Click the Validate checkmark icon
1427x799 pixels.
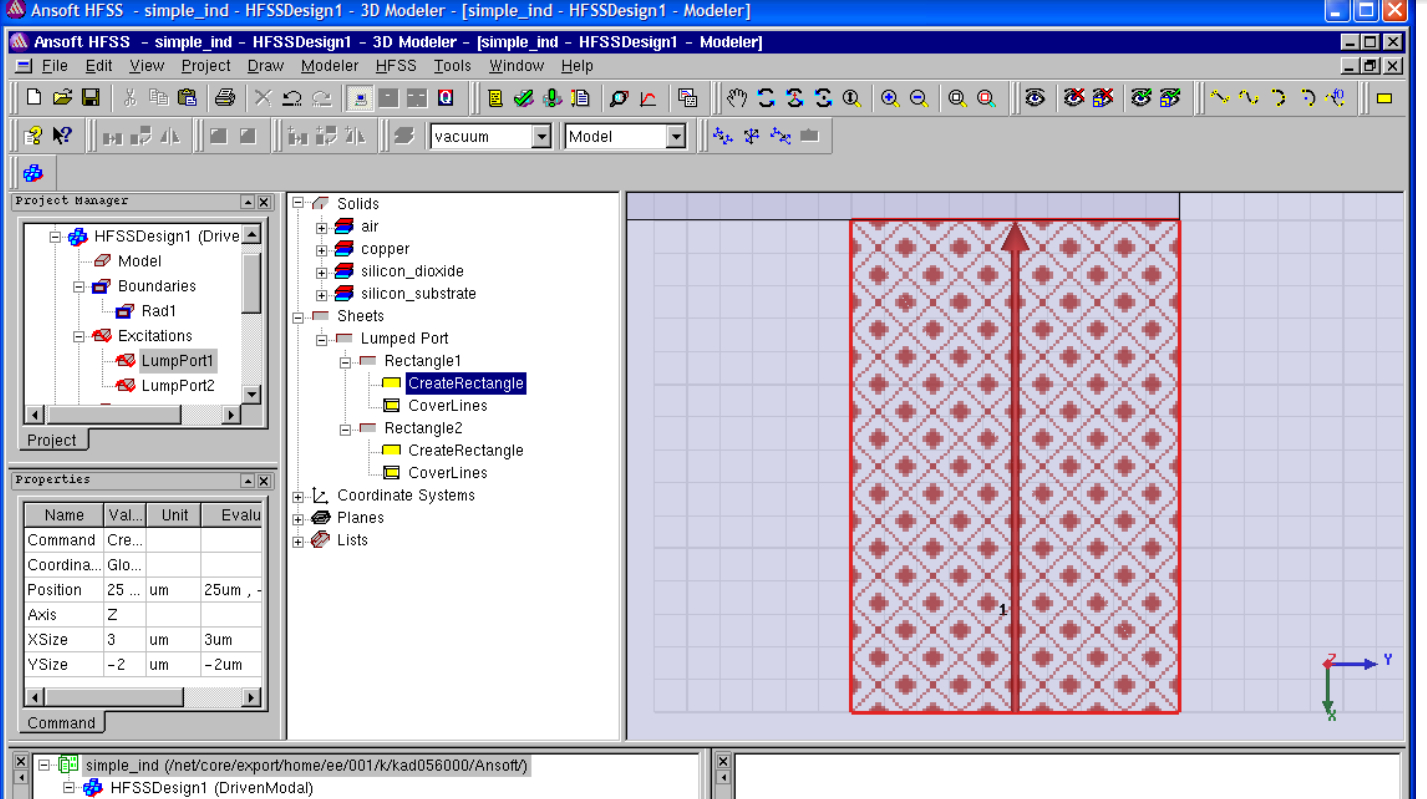pyautogui.click(x=523, y=98)
